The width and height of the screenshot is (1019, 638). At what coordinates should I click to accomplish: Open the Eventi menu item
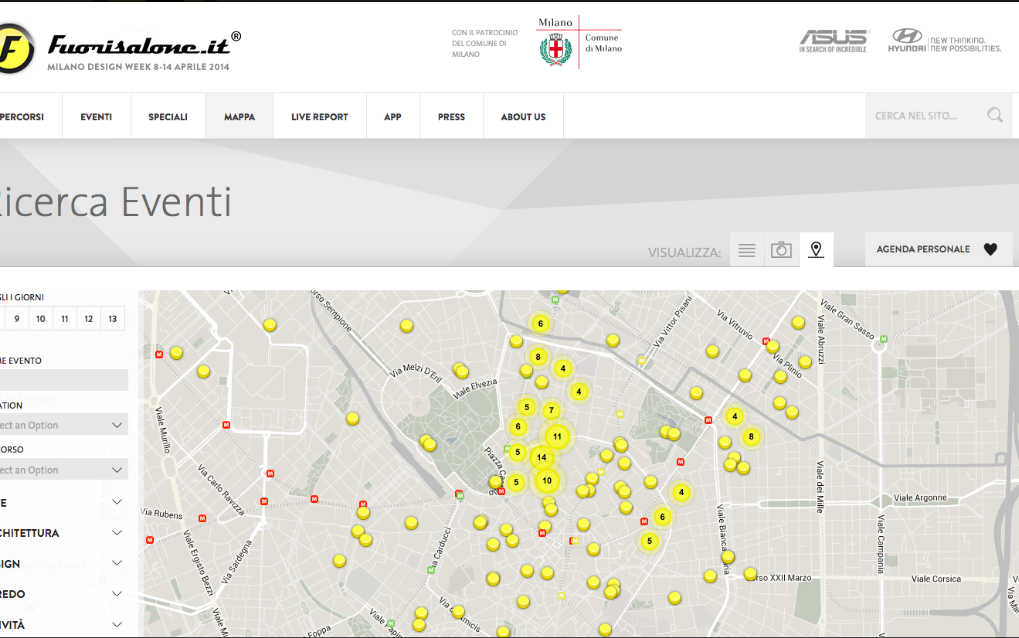tap(96, 117)
